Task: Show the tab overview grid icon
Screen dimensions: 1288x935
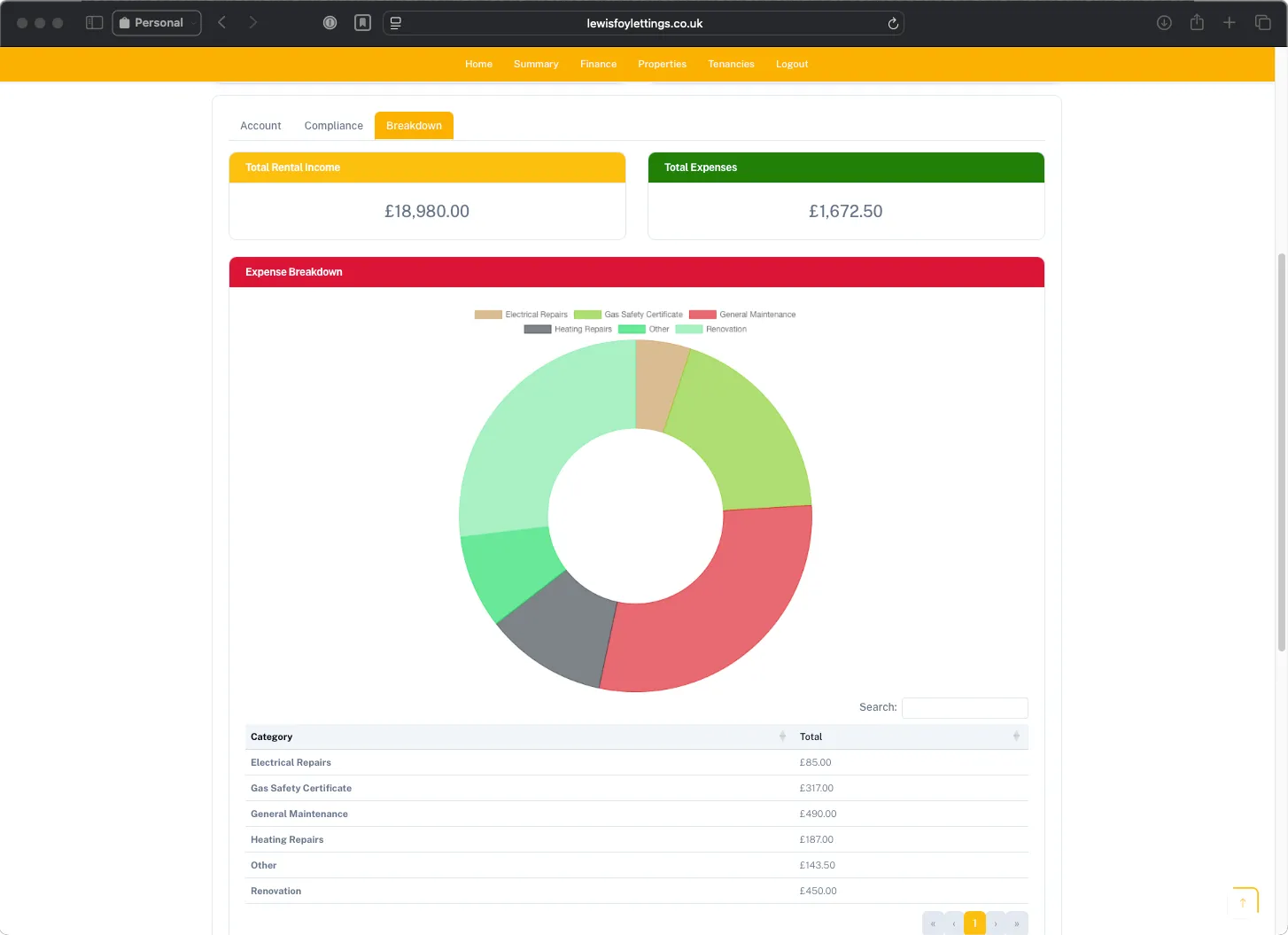Action: pos(1261,22)
